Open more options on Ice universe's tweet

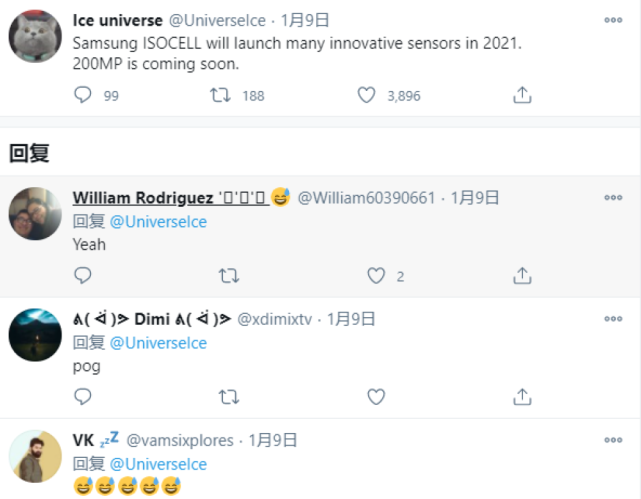612,20
